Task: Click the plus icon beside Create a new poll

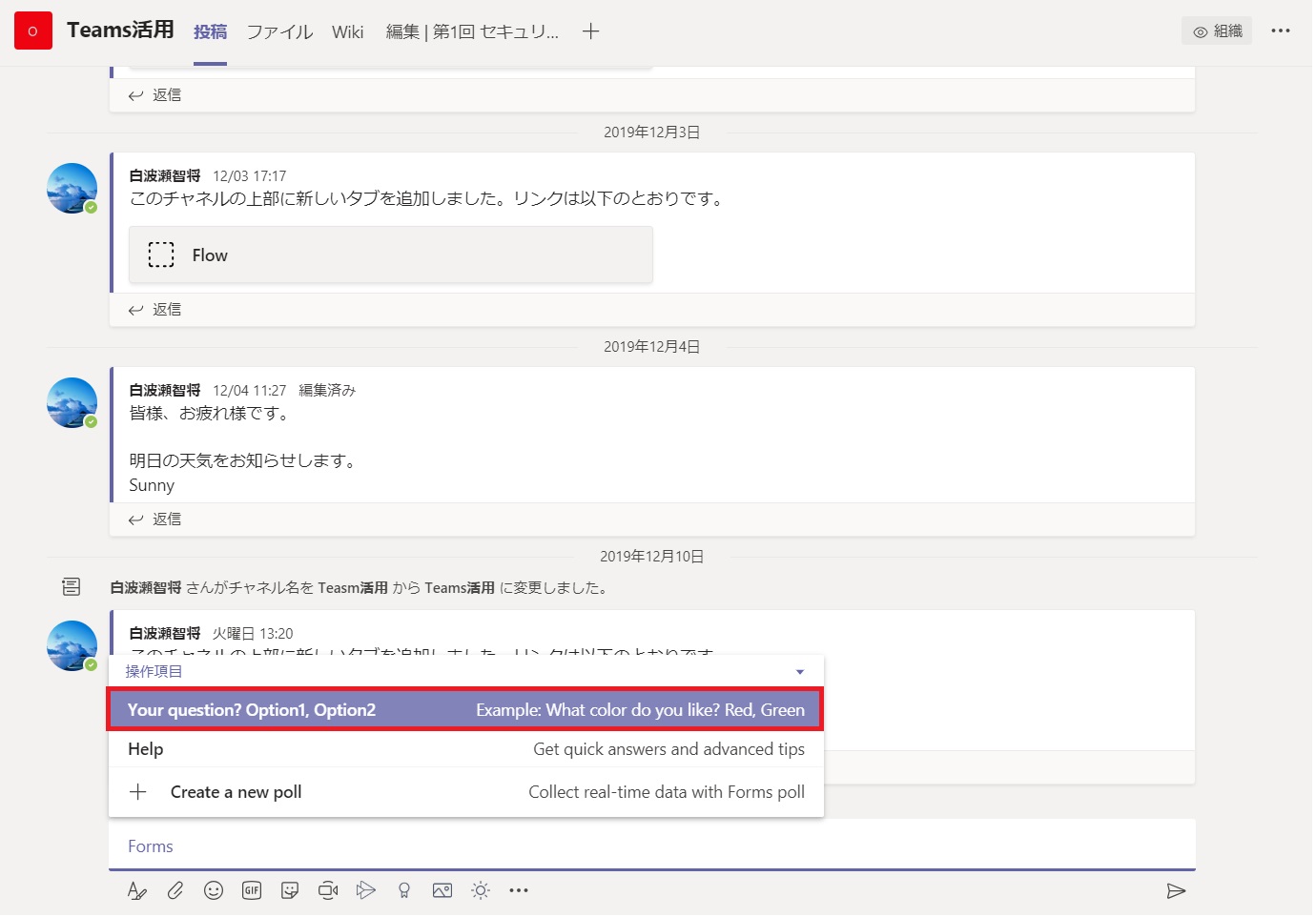Action: pos(138,793)
